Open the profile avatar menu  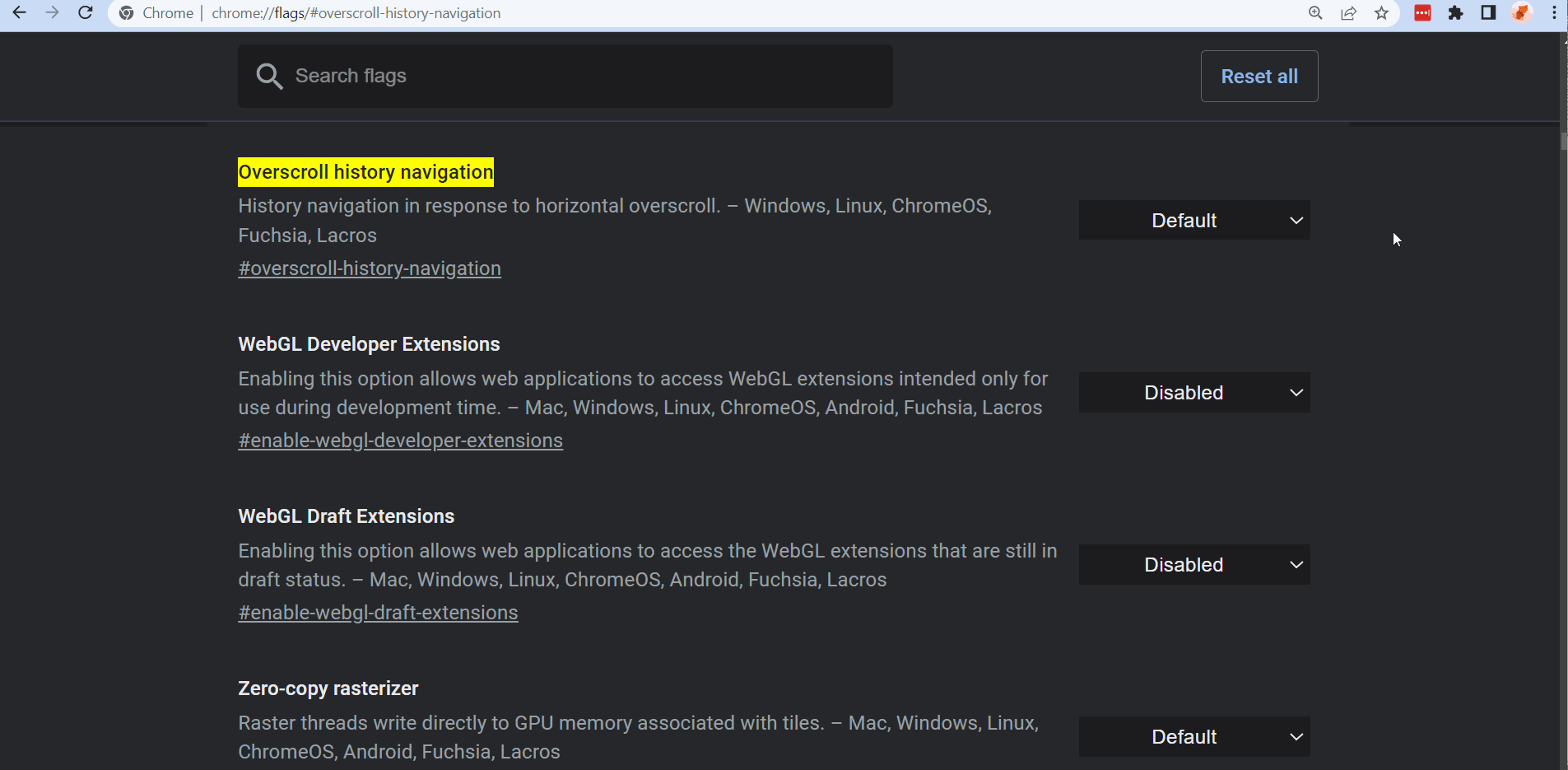point(1521,13)
